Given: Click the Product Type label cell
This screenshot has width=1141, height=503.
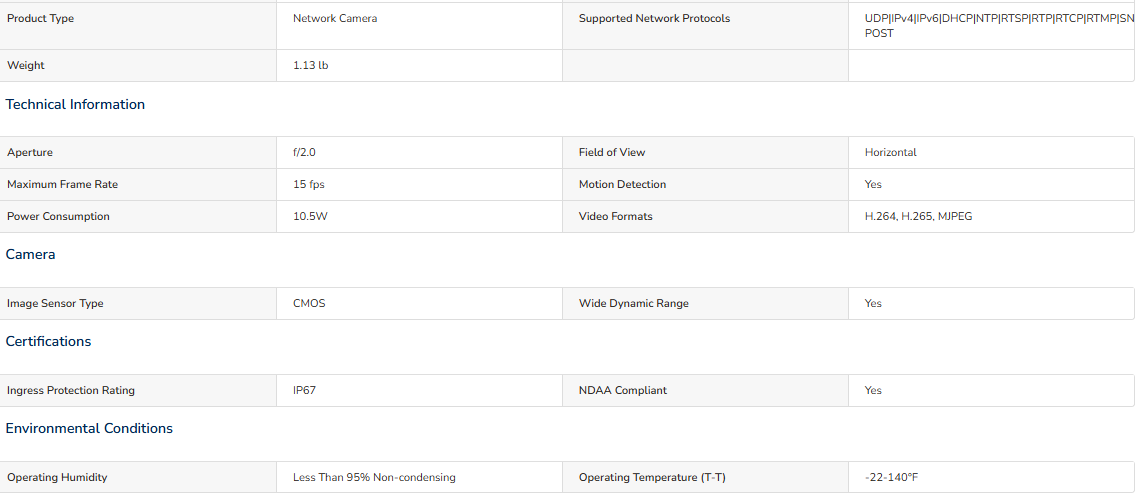Looking at the screenshot, I should click(x=138, y=26).
